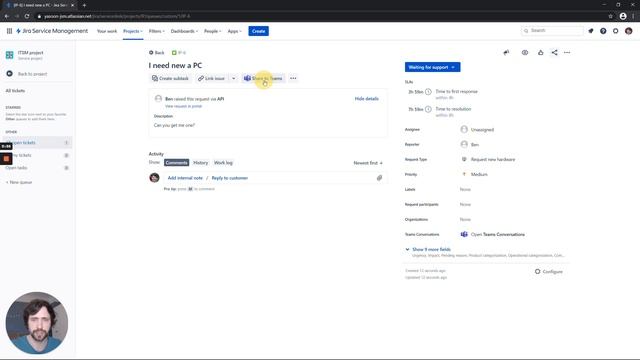Reload the page using browser refresh button
This screenshot has height=360, width=640.
[27, 16]
